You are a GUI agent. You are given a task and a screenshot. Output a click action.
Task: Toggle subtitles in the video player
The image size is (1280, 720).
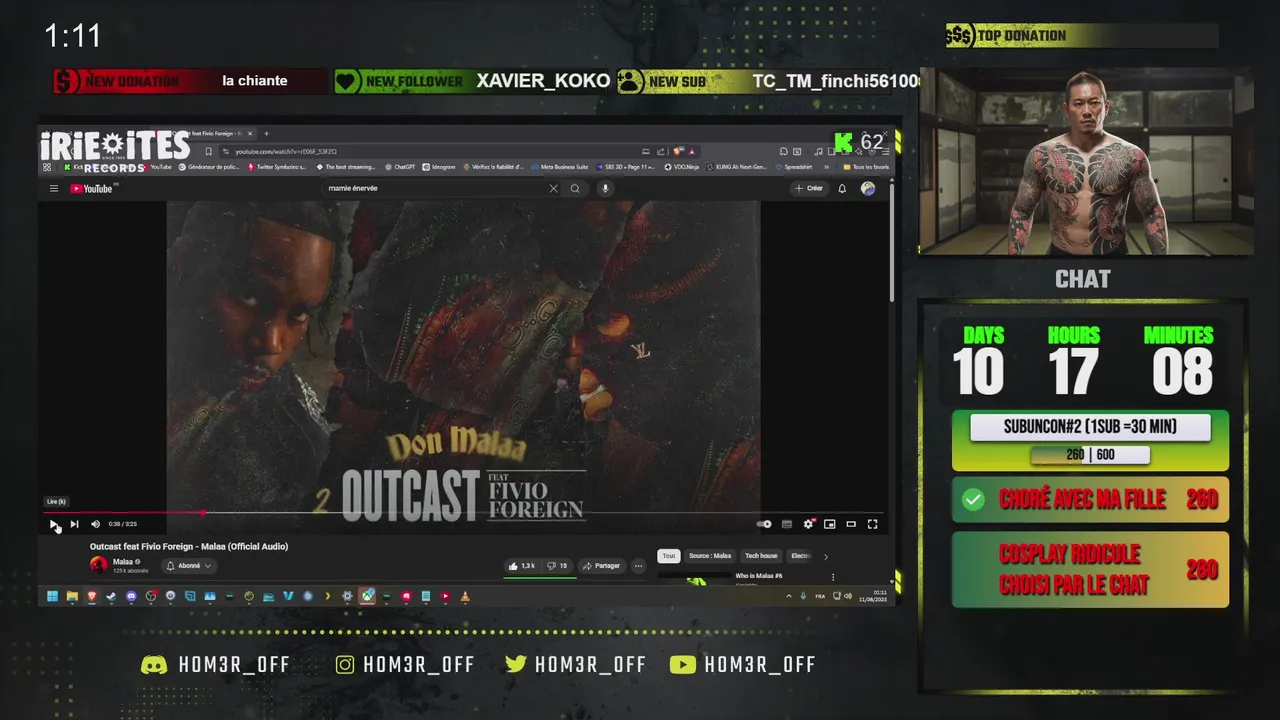pos(787,524)
